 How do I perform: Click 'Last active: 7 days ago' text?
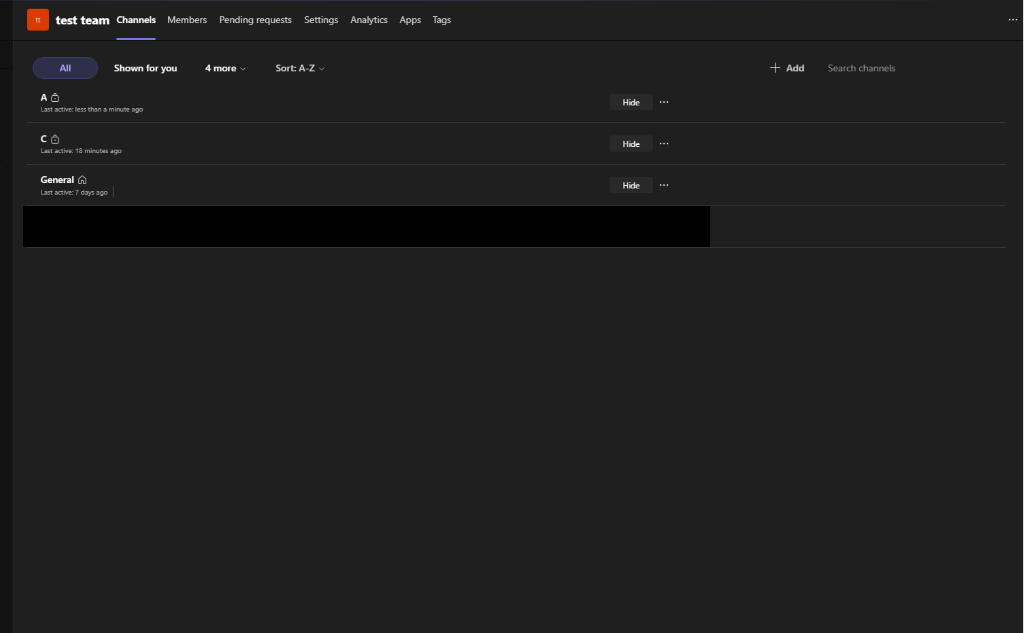pos(74,193)
